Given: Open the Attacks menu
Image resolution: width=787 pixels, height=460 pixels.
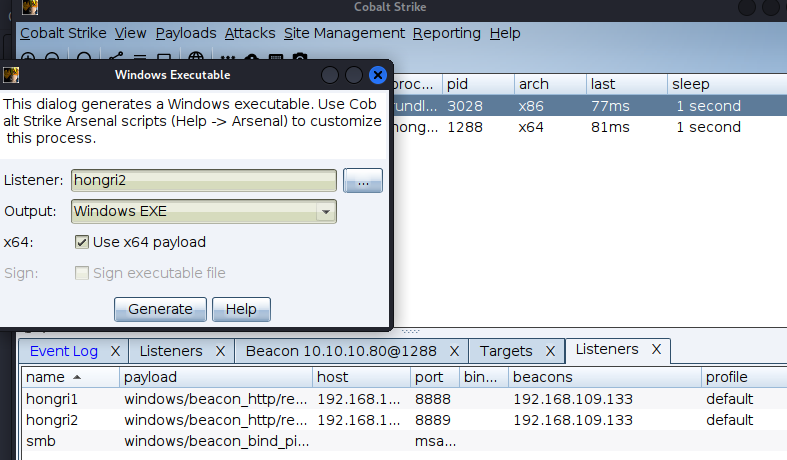Looking at the screenshot, I should coord(250,33).
